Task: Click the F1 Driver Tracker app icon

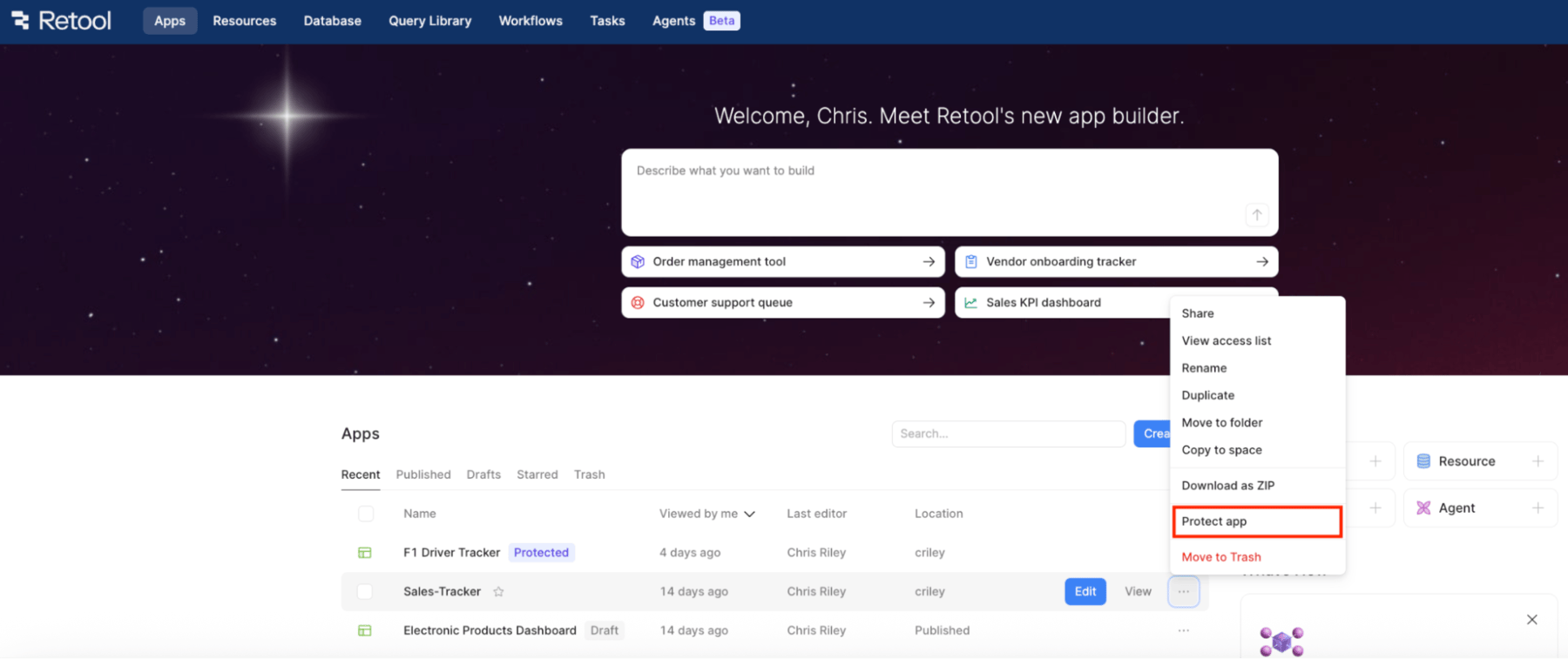Action: point(365,553)
